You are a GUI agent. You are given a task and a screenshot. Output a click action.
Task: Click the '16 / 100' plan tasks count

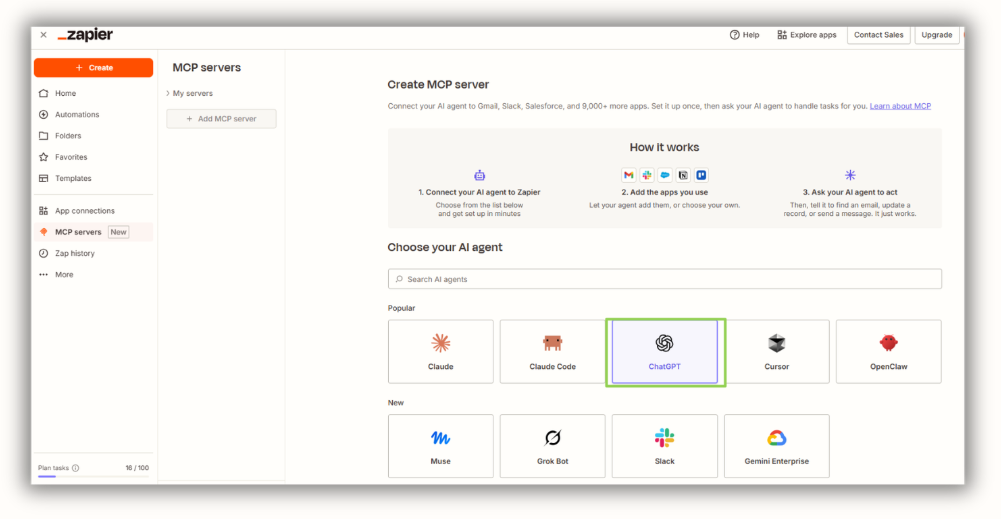point(137,468)
